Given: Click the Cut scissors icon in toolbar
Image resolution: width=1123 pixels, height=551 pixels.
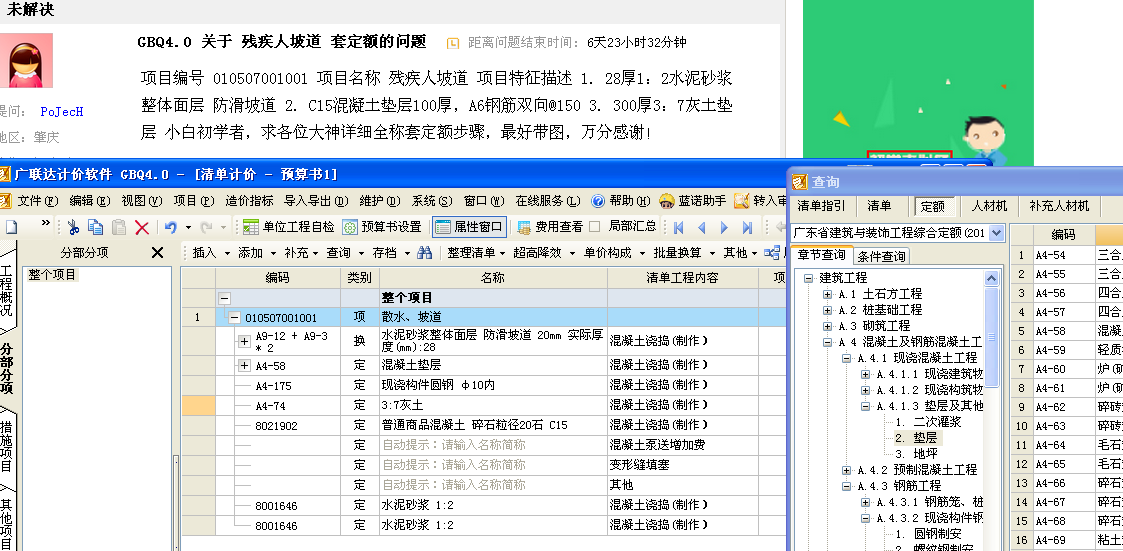Looking at the screenshot, I should 72,228.
